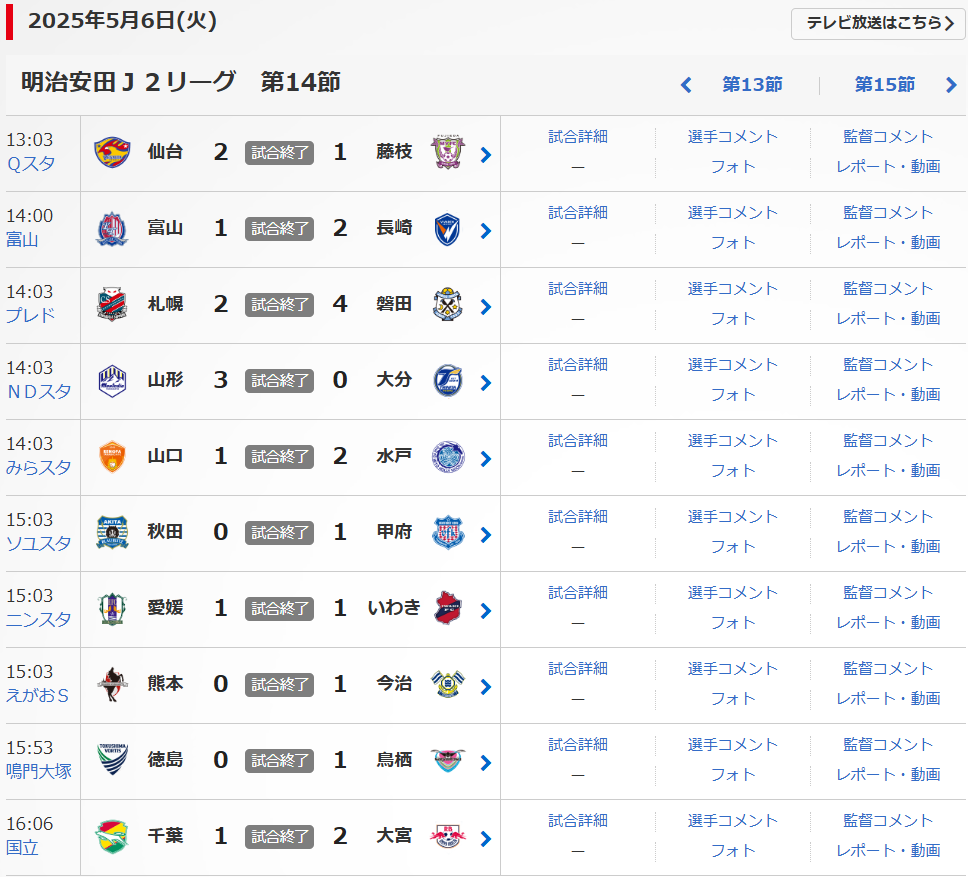This screenshot has width=968, height=877.
Task: Click the Chiba team crest icon
Action: coord(111,837)
